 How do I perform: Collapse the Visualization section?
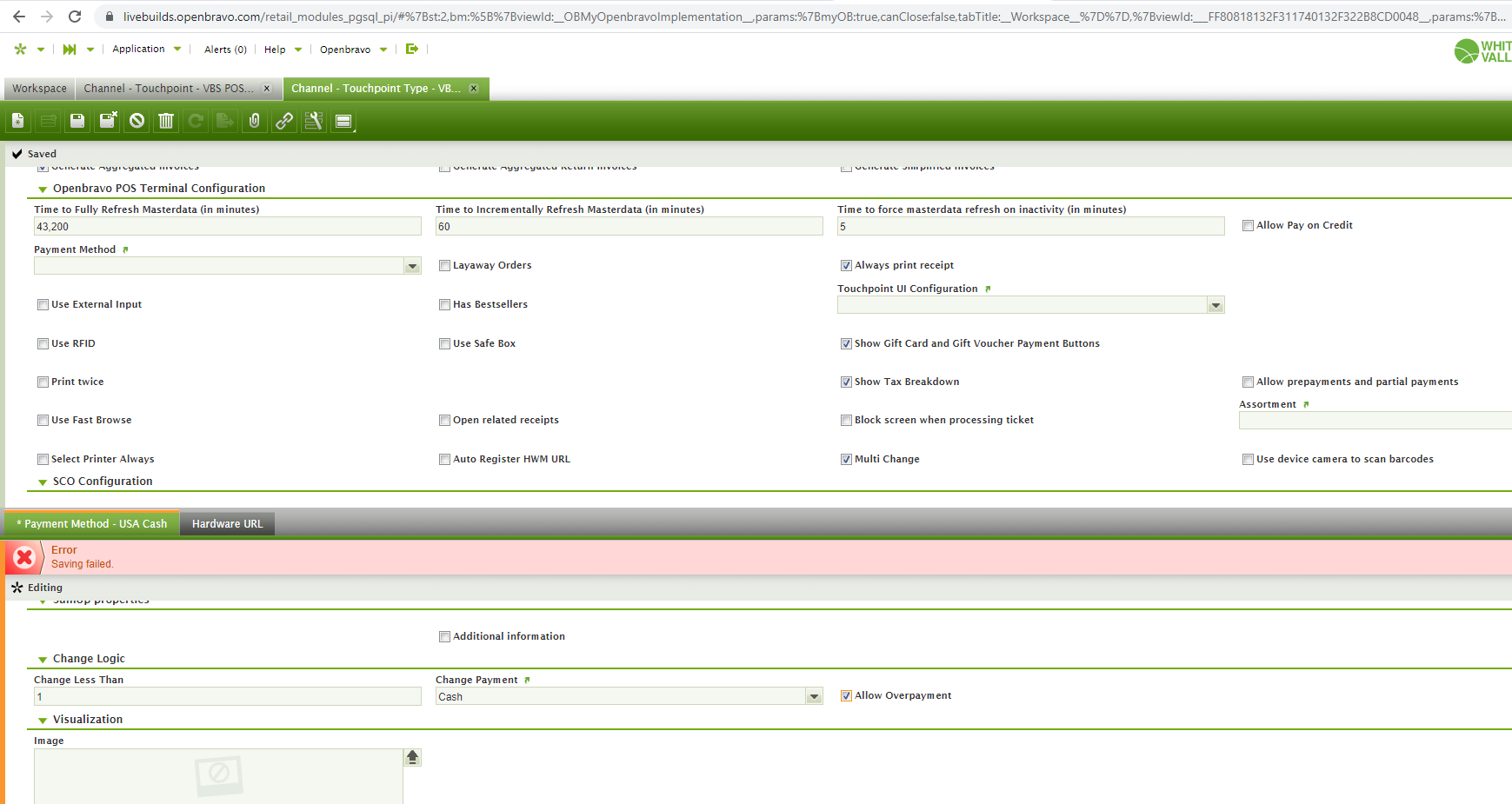click(x=43, y=721)
